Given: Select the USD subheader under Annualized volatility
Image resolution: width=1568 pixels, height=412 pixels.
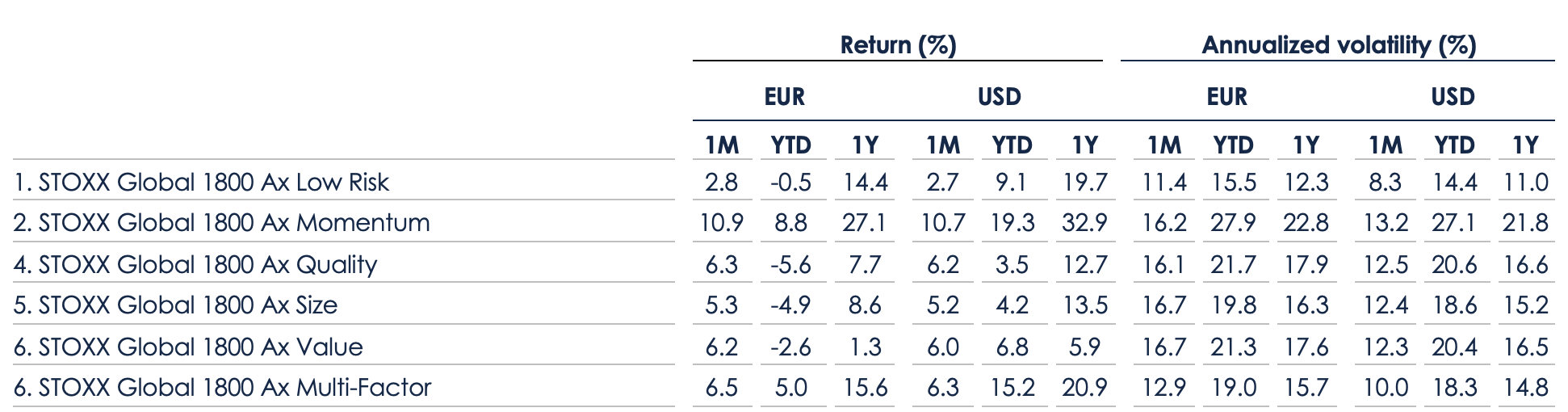Looking at the screenshot, I should coord(1453,97).
